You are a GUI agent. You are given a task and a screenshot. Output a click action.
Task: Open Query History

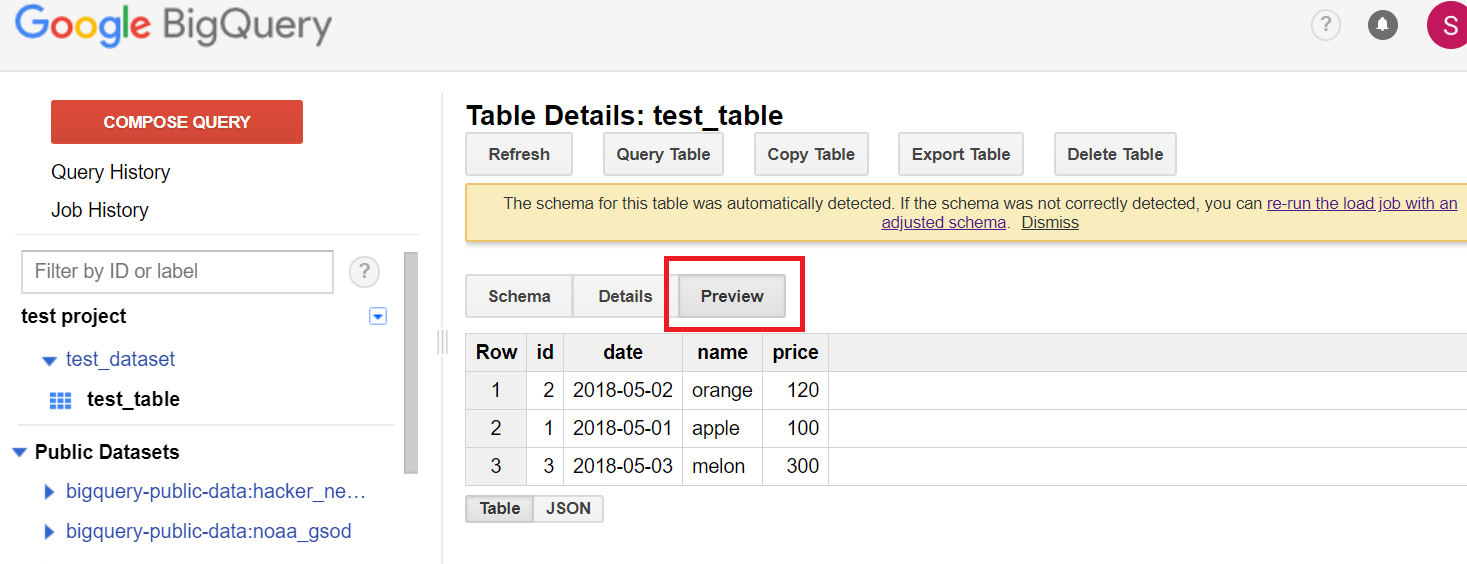[111, 172]
